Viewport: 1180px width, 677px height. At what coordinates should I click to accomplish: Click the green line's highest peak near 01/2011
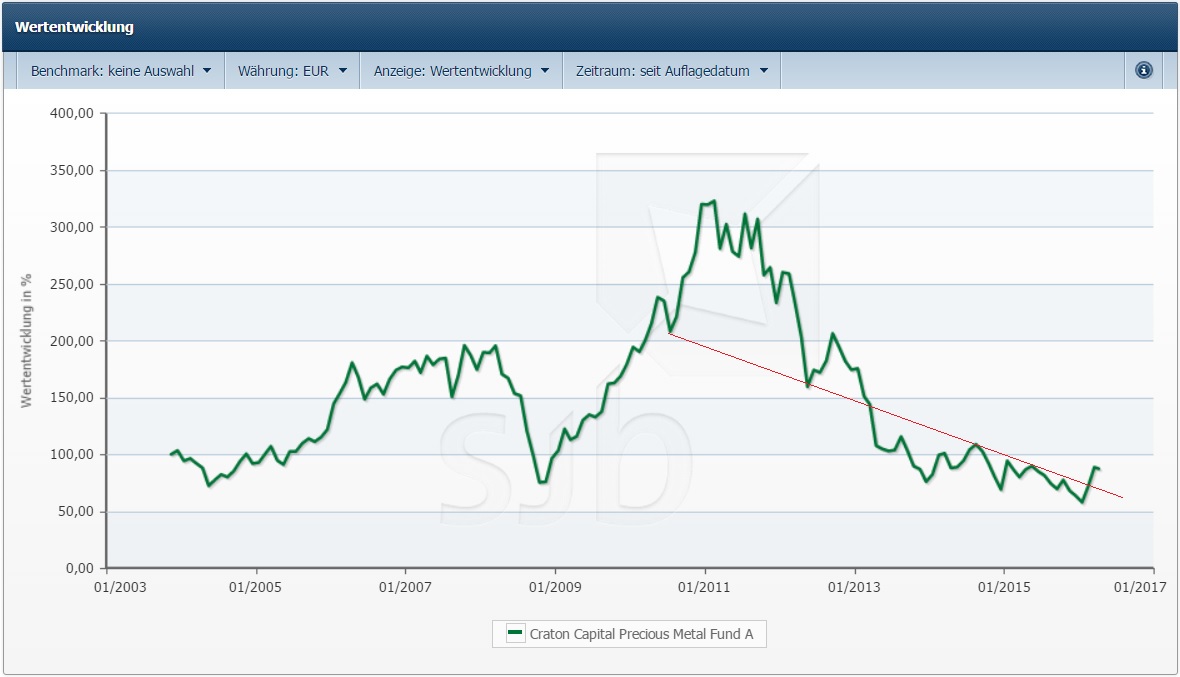(x=711, y=202)
